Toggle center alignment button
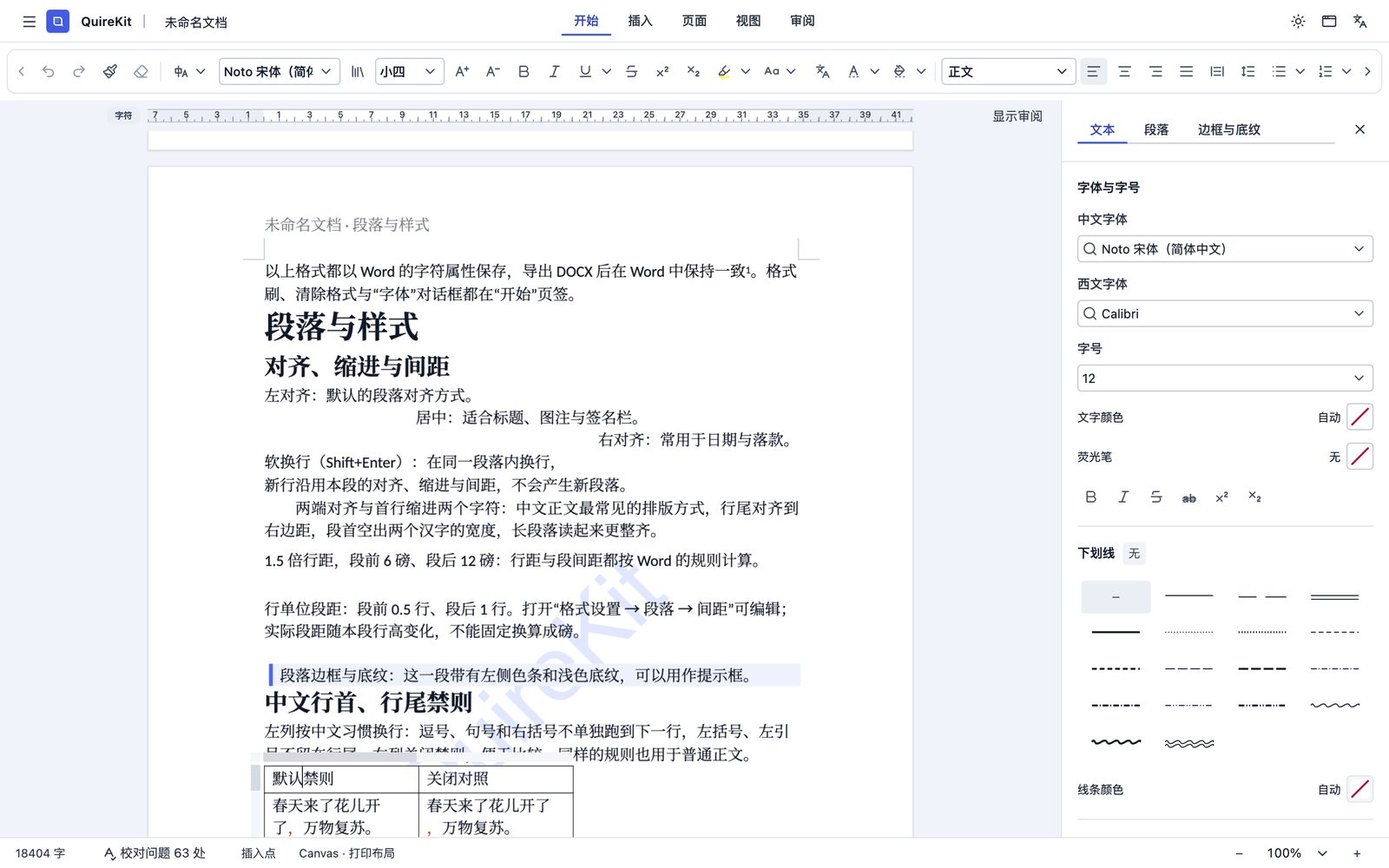 (1124, 71)
